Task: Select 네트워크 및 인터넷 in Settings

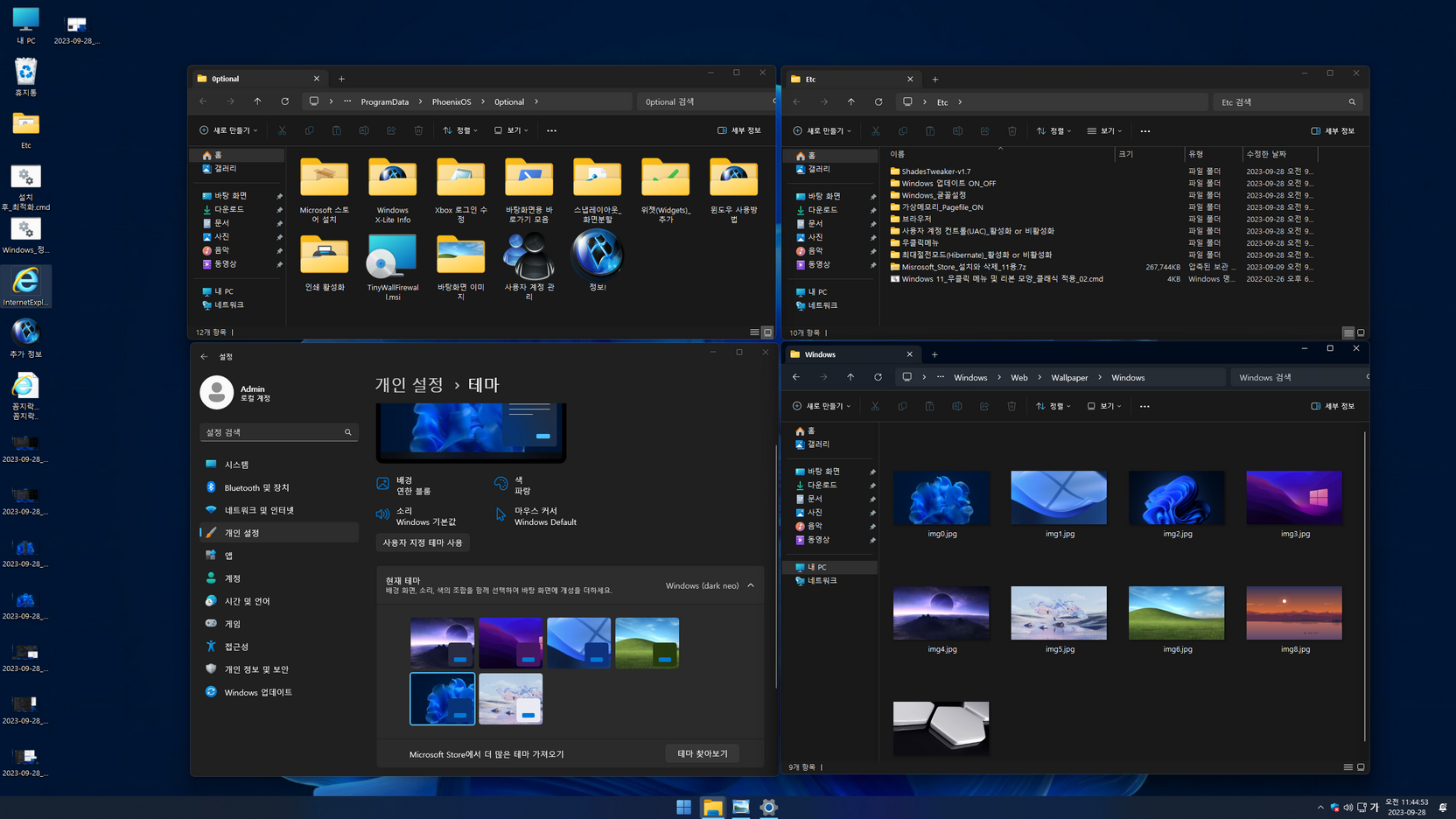Action: point(279,510)
